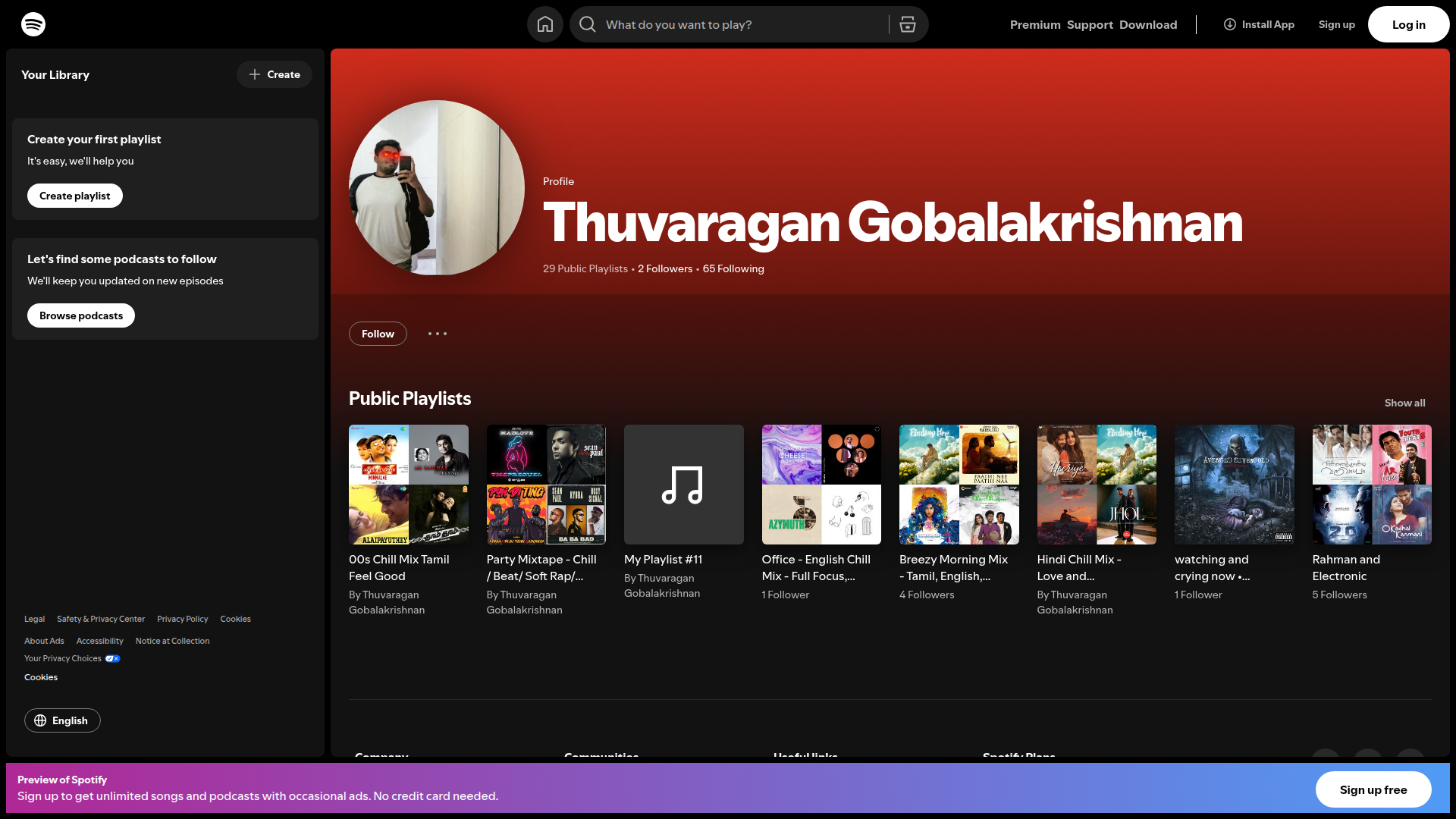Click the Create playlist button
The width and height of the screenshot is (1456, 819).
75,196
